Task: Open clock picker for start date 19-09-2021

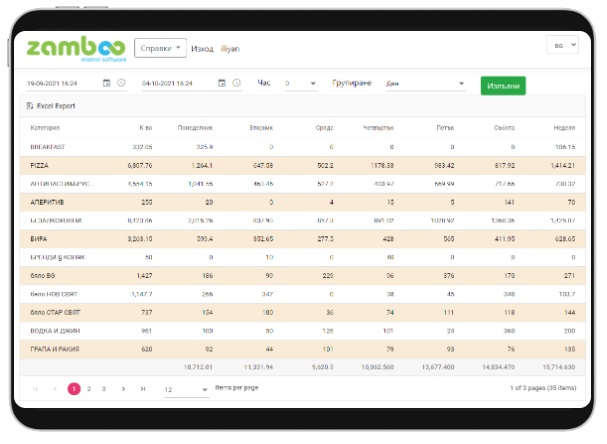Action: coord(121,83)
